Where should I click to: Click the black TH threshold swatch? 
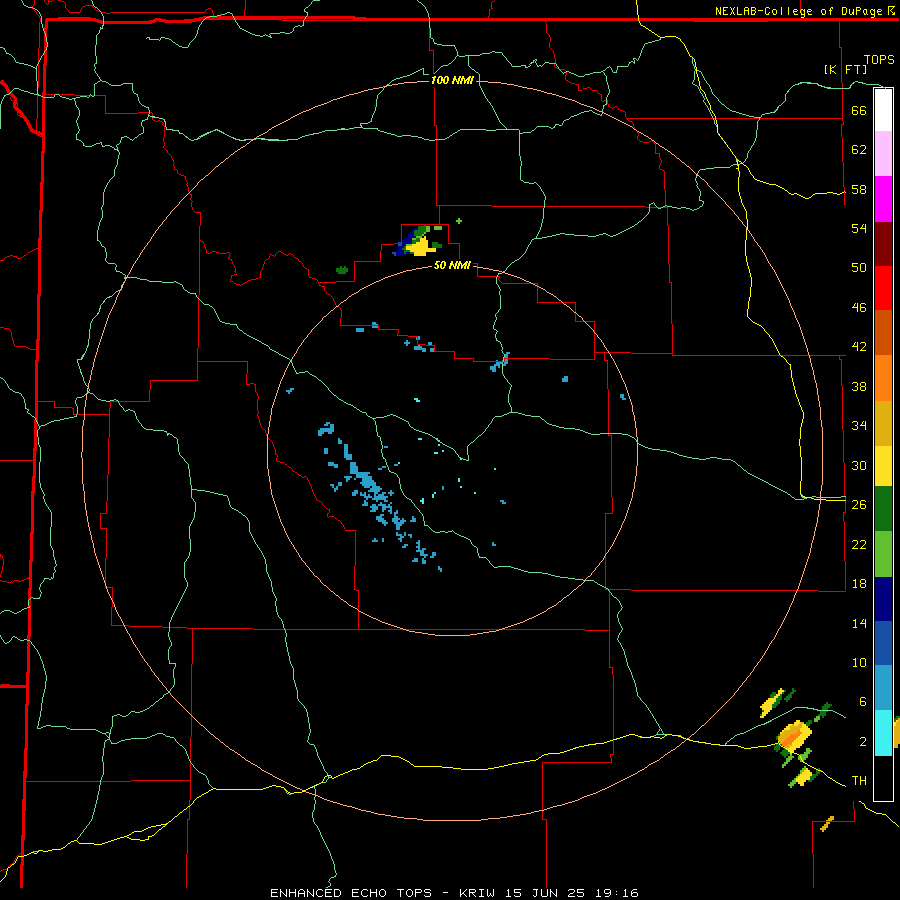point(883,778)
